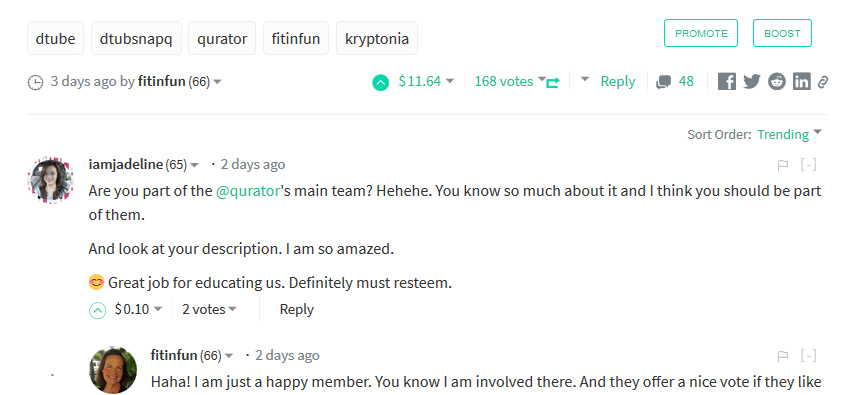Share the post on Reddit
The width and height of the screenshot is (857, 395).
coord(777,82)
